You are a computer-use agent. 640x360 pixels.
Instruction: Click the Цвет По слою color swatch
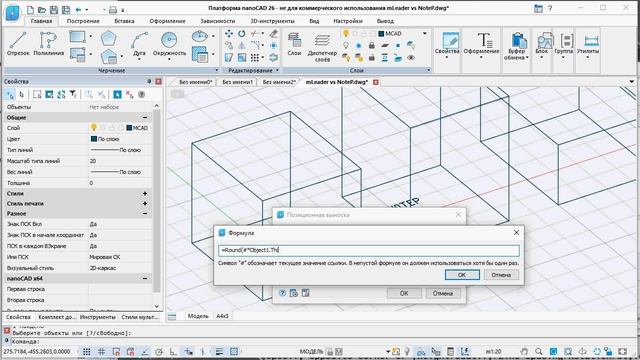93,139
